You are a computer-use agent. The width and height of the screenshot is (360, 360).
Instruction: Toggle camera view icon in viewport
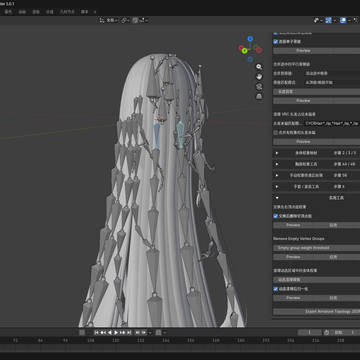[x=259, y=87]
